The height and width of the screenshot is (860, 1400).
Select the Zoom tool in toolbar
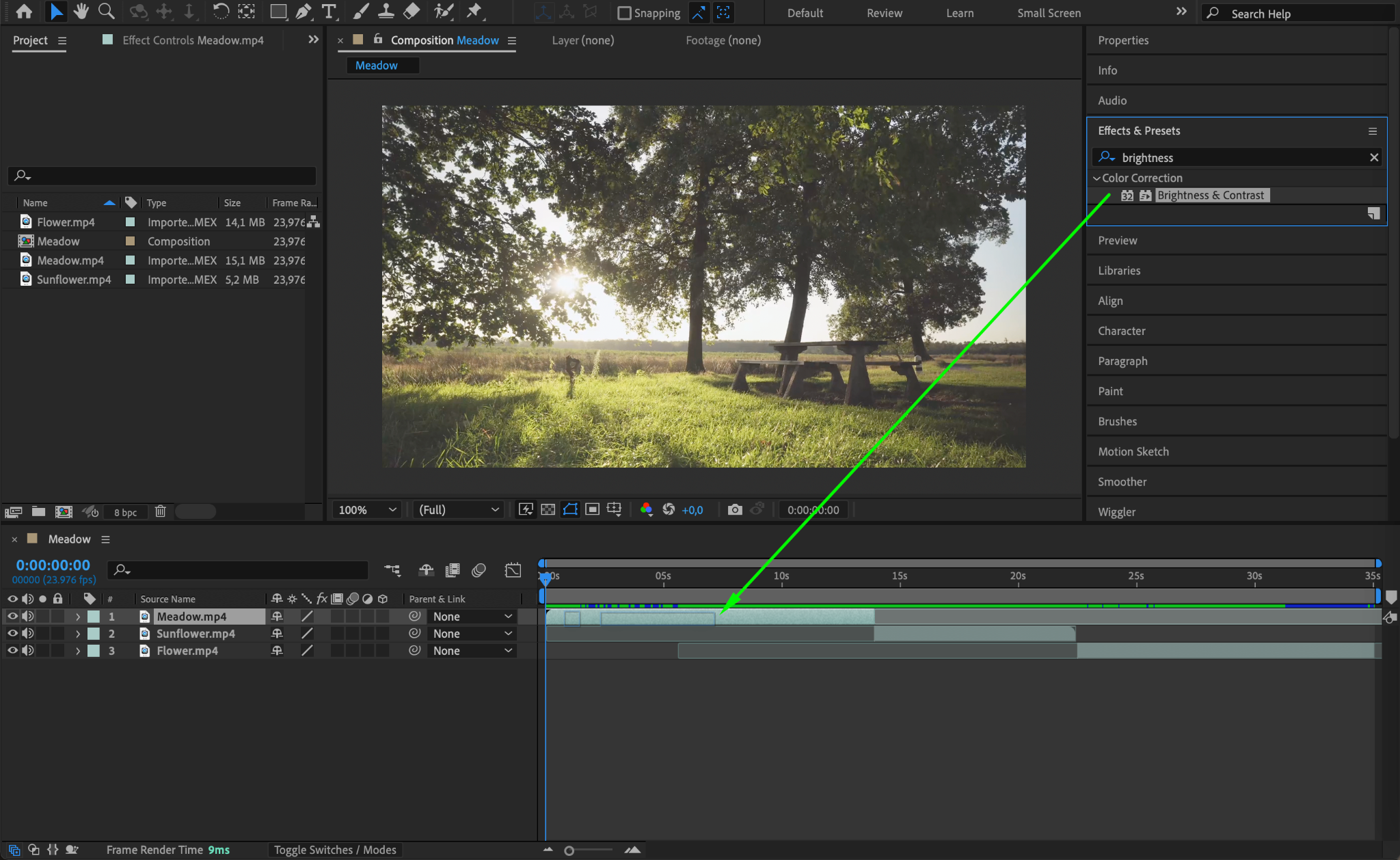[x=106, y=11]
